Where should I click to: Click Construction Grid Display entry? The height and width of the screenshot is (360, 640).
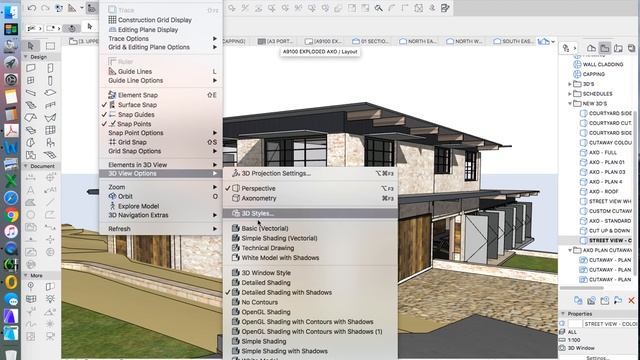pyautogui.click(x=161, y=20)
